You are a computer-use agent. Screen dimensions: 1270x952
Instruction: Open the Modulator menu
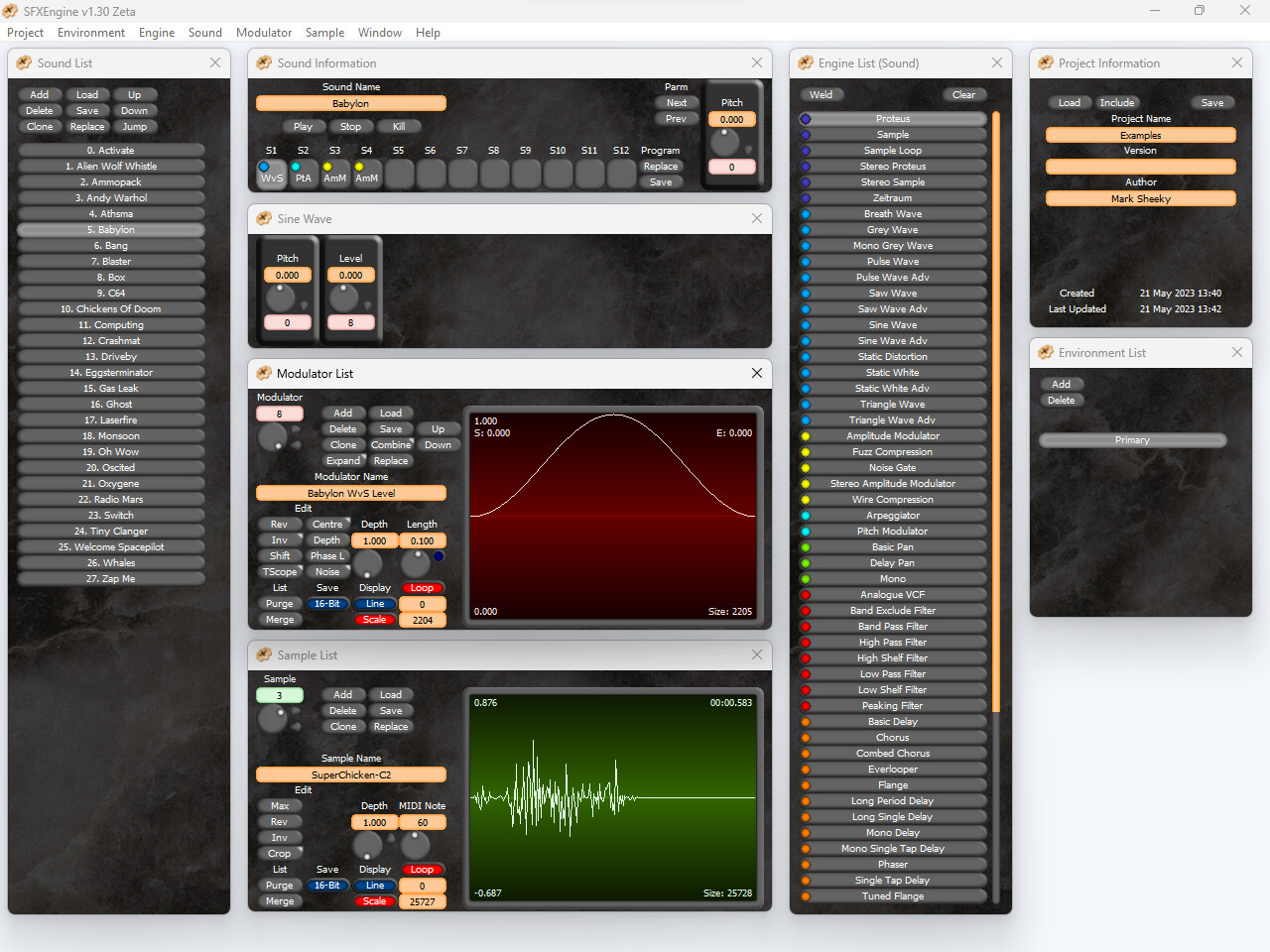[x=263, y=32]
